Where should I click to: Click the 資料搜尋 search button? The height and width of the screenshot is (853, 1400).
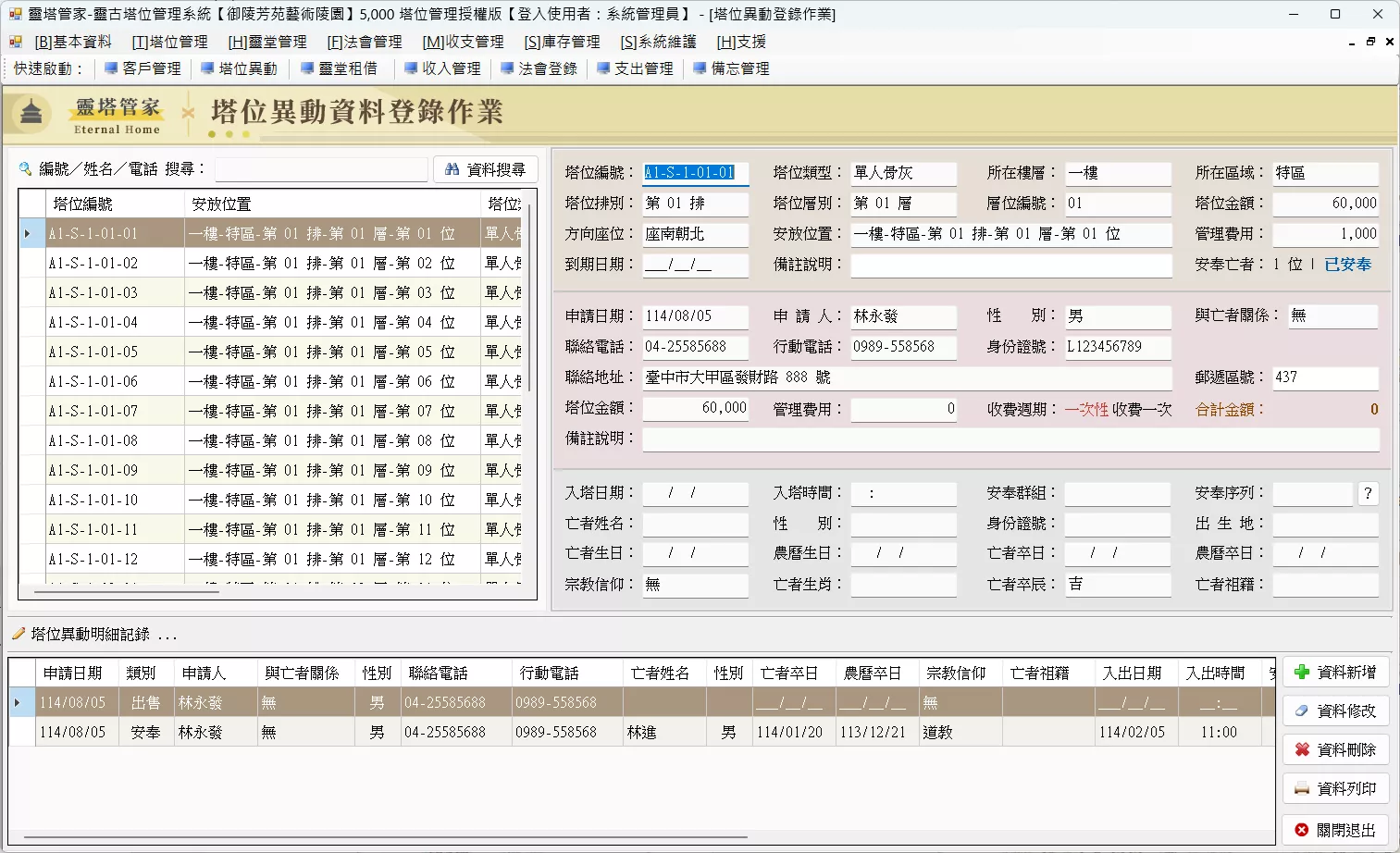coord(486,169)
